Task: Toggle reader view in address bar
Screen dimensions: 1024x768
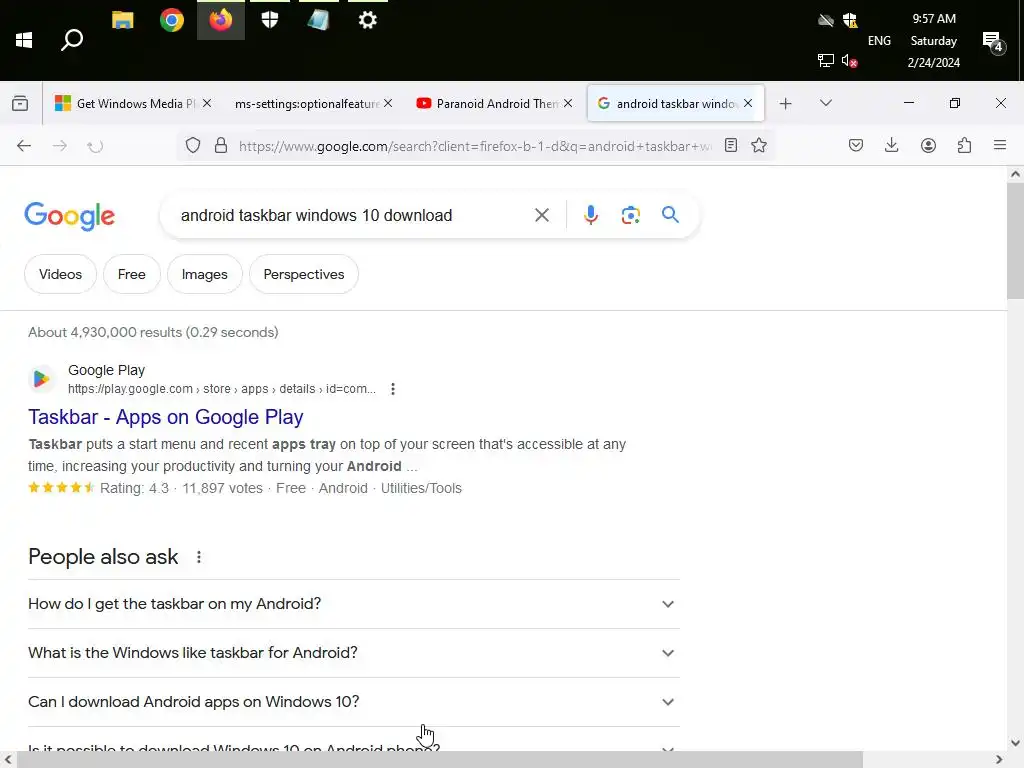Action: (731, 146)
